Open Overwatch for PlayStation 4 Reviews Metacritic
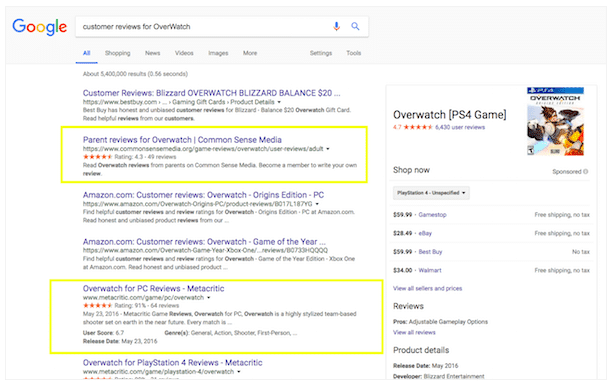The height and width of the screenshot is (392, 616). (x=172, y=363)
